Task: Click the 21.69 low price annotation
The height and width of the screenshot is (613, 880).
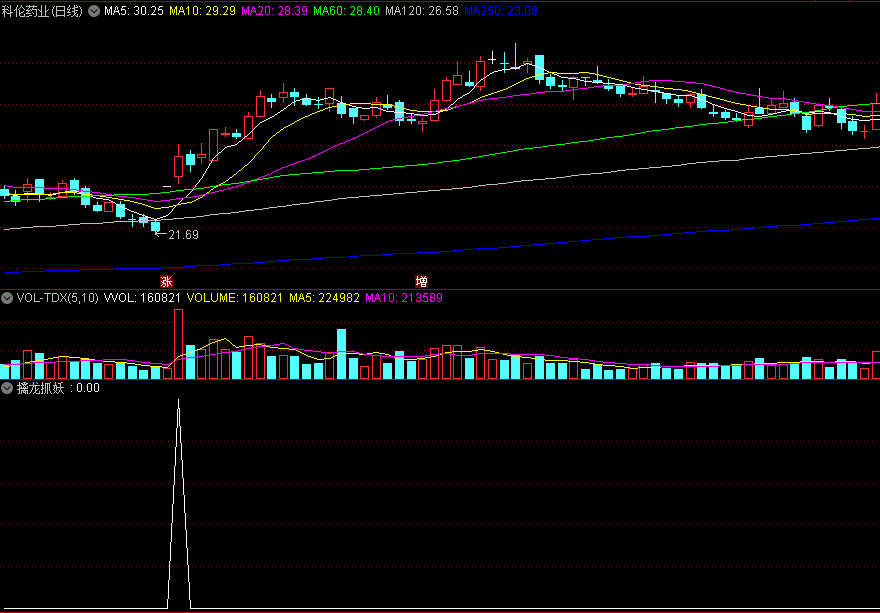Action: click(x=184, y=235)
